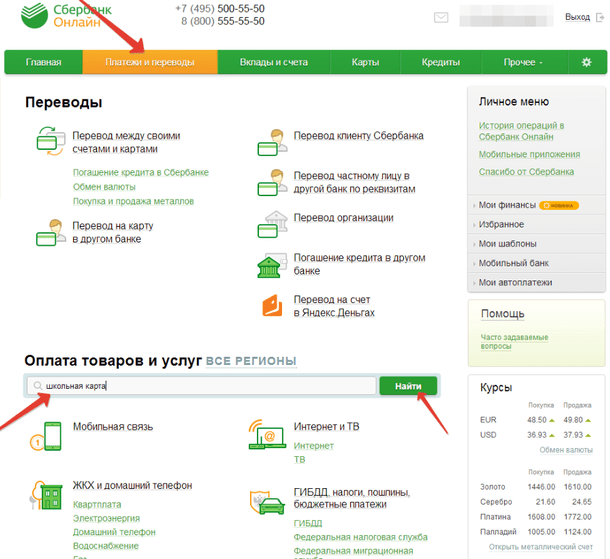Open the settings gear icon in navigation bar
The height and width of the screenshot is (559, 610).
[586, 62]
